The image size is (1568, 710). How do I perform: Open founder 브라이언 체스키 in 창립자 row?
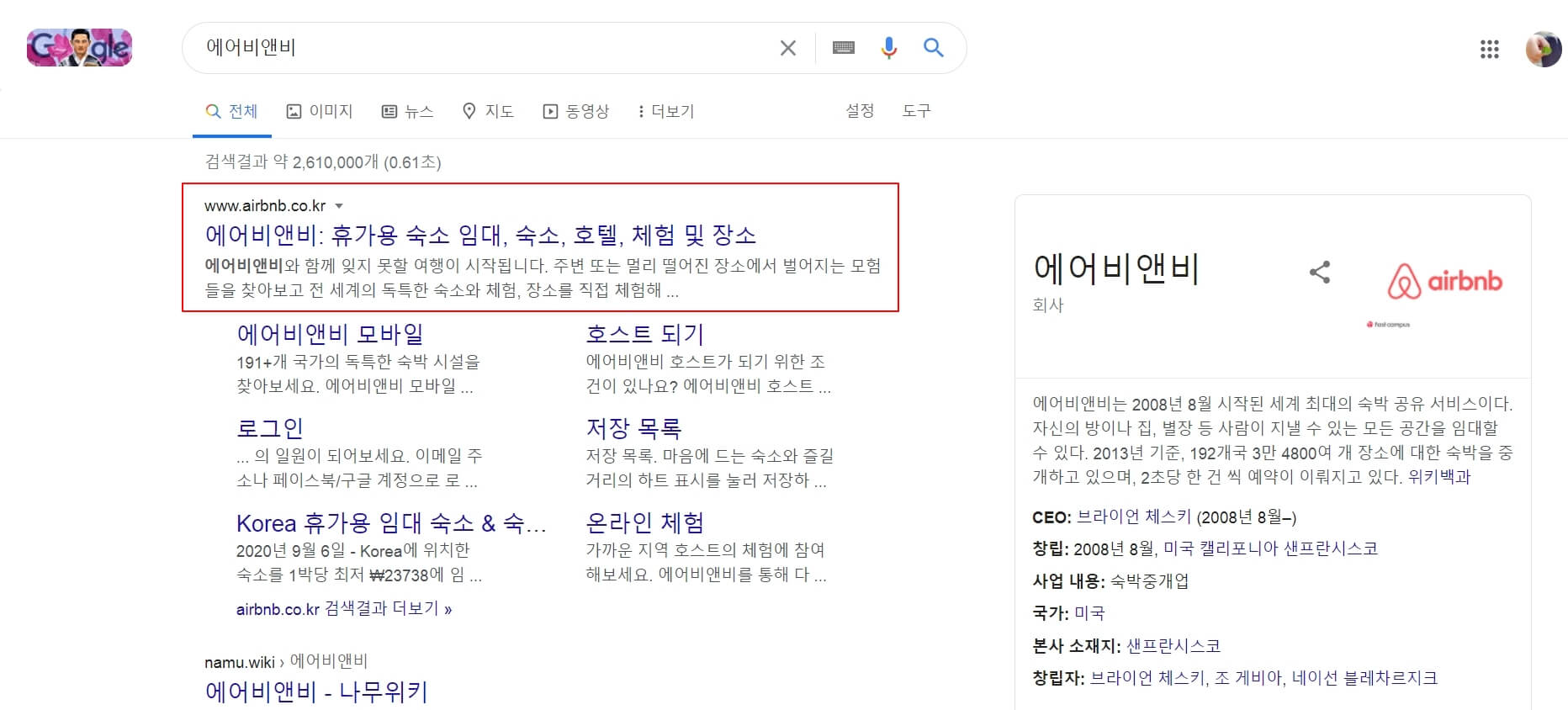(1147, 678)
